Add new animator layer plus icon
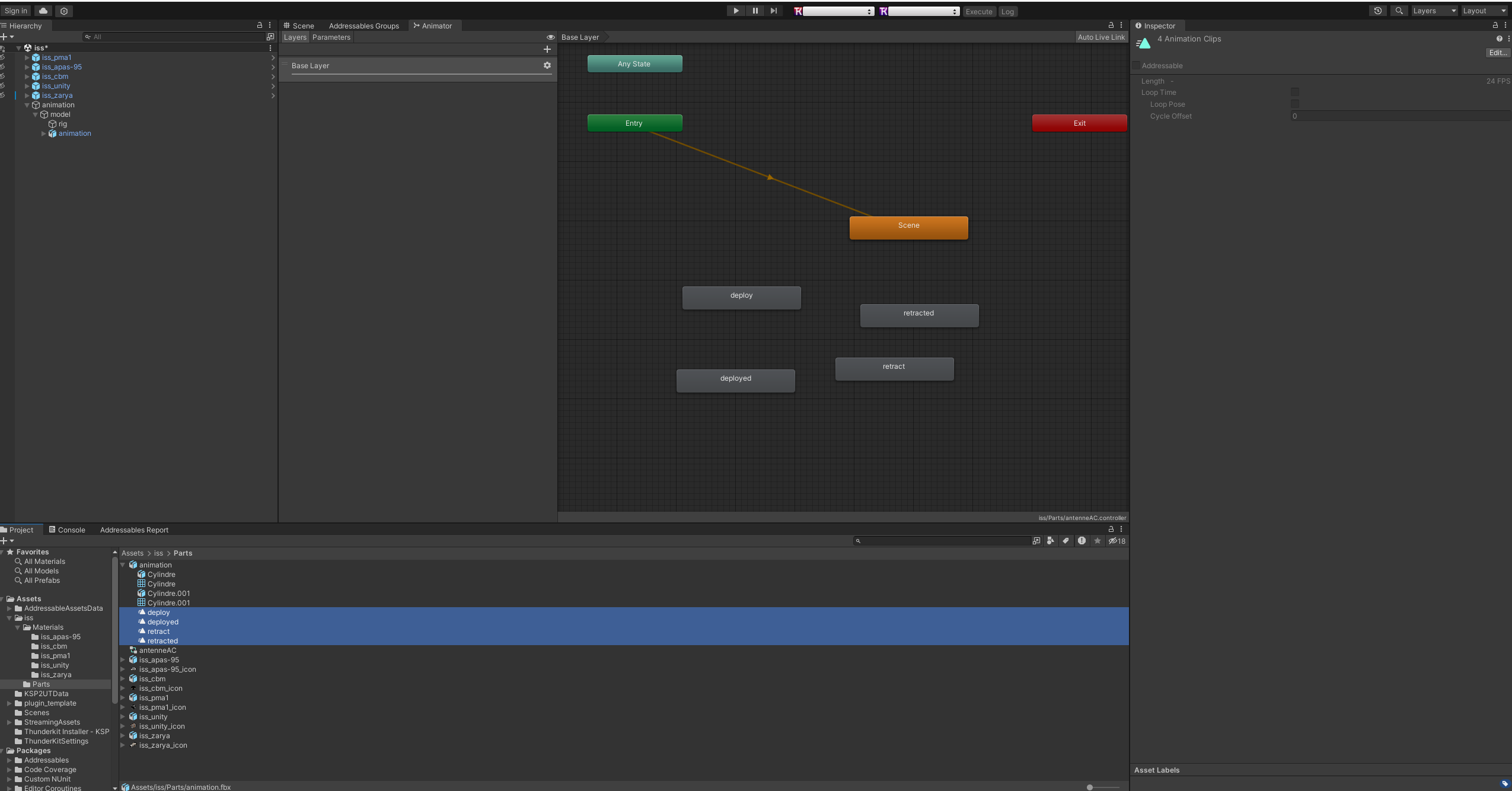The image size is (1512, 791). point(547,49)
